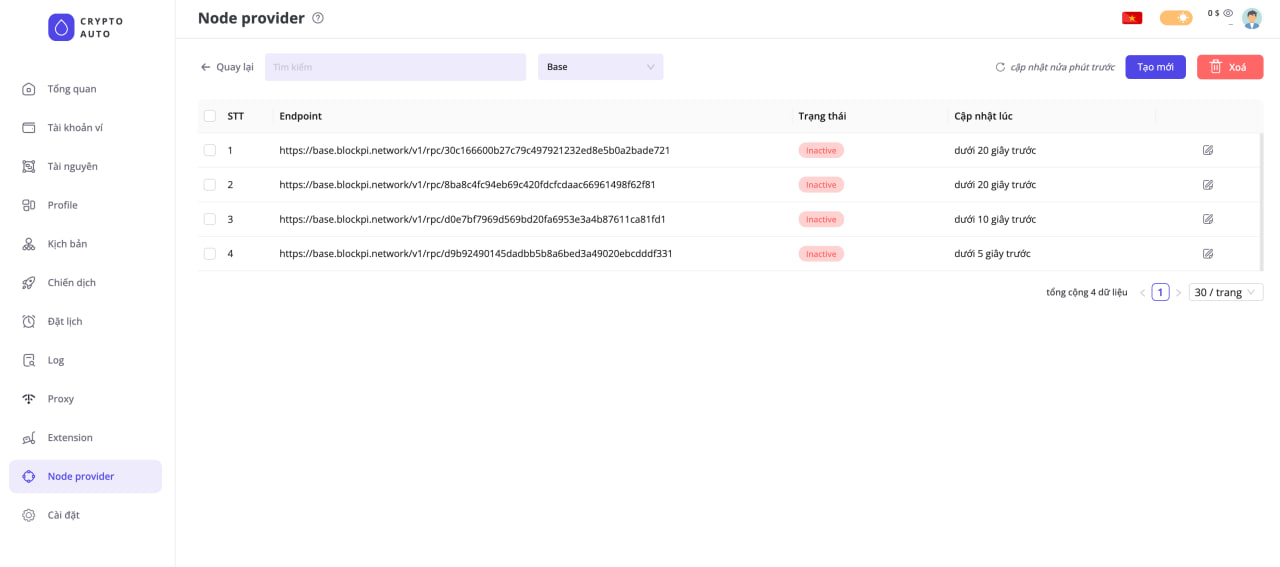Check the select-all checkbox in table header
Viewport: 1280px width, 567px height.
(210, 116)
